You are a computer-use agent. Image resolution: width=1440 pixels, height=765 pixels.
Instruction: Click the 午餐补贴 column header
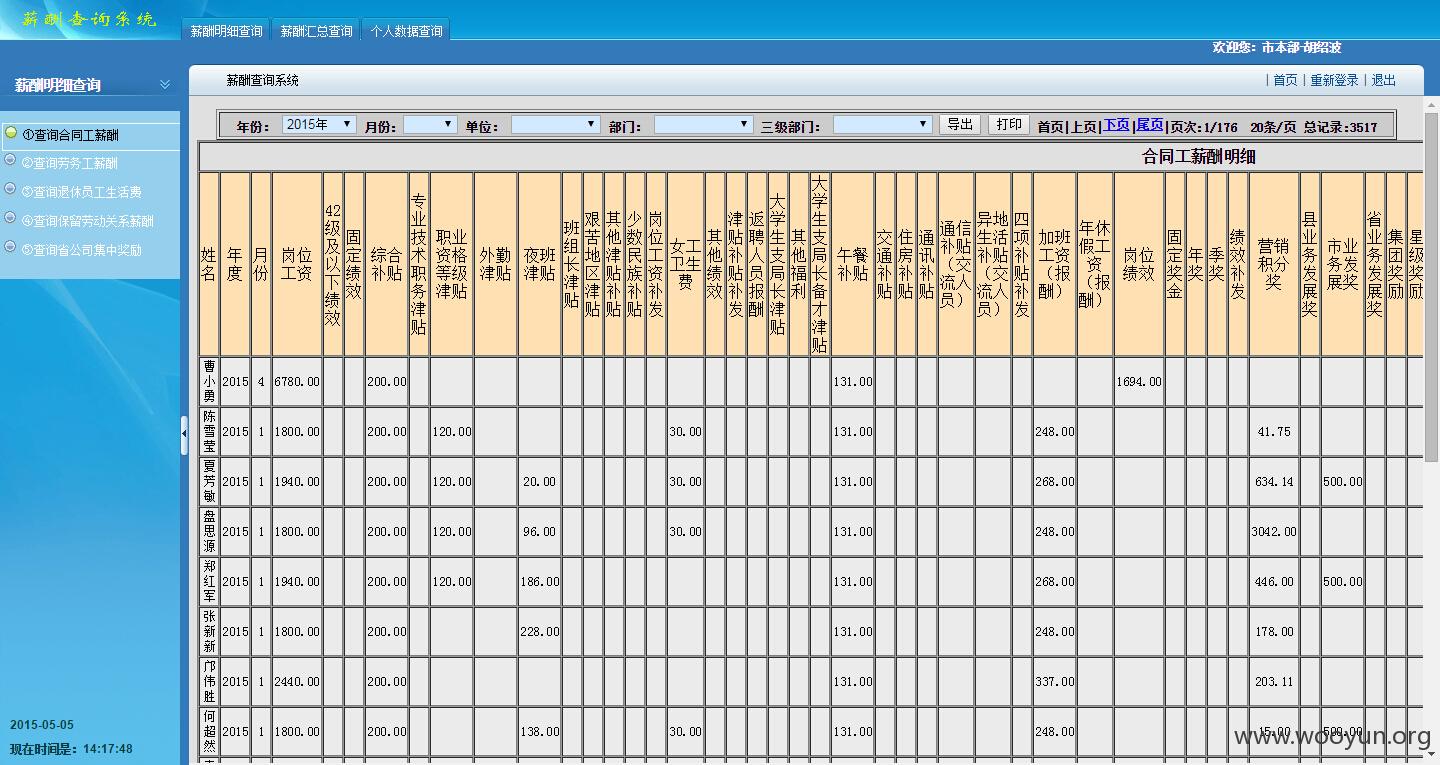pos(852,264)
